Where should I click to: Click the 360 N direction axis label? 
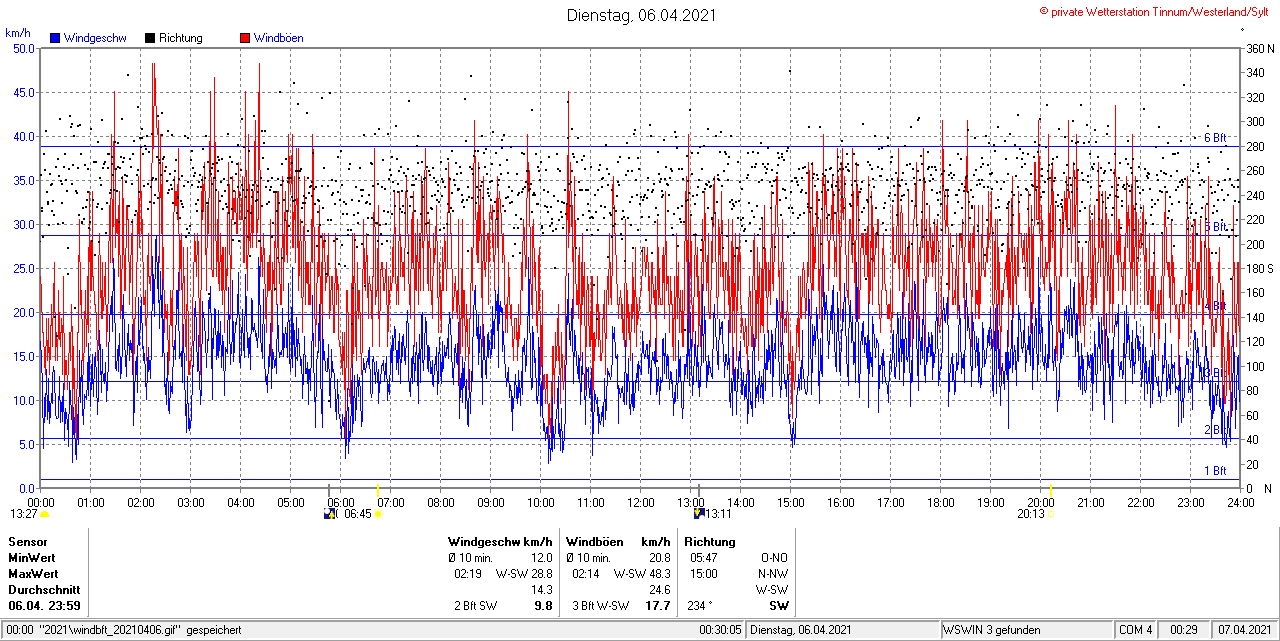coord(1261,48)
